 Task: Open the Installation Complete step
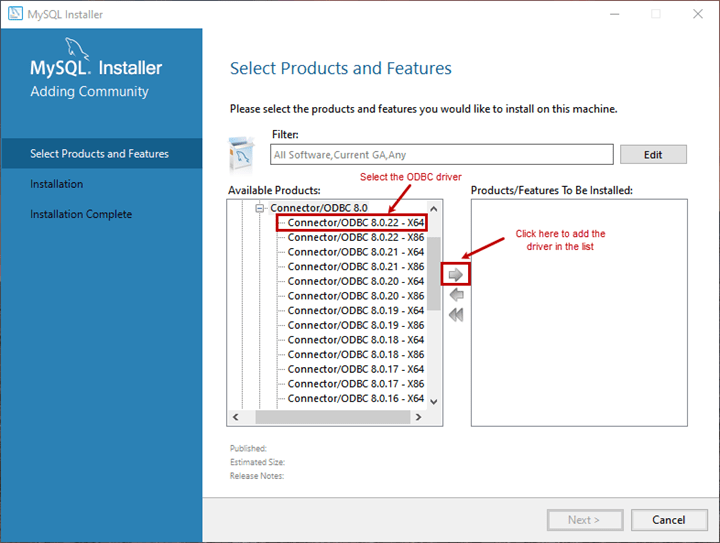[81, 214]
